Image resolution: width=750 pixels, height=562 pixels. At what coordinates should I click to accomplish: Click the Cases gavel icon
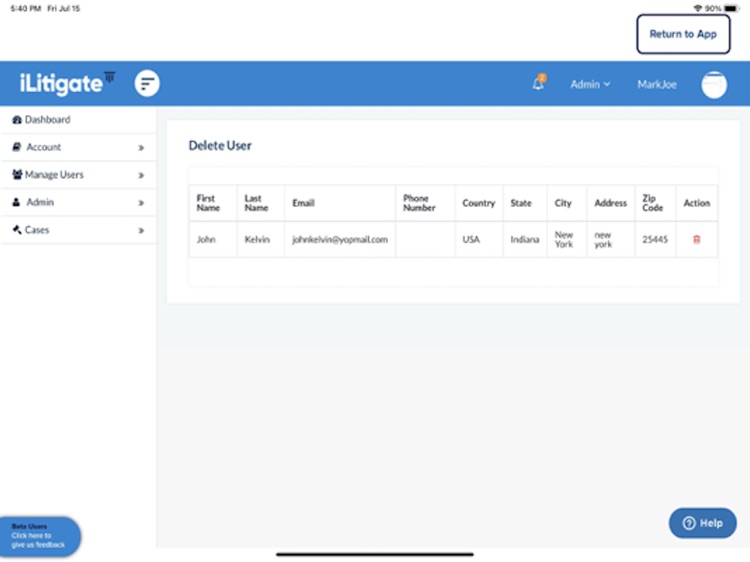tap(17, 230)
